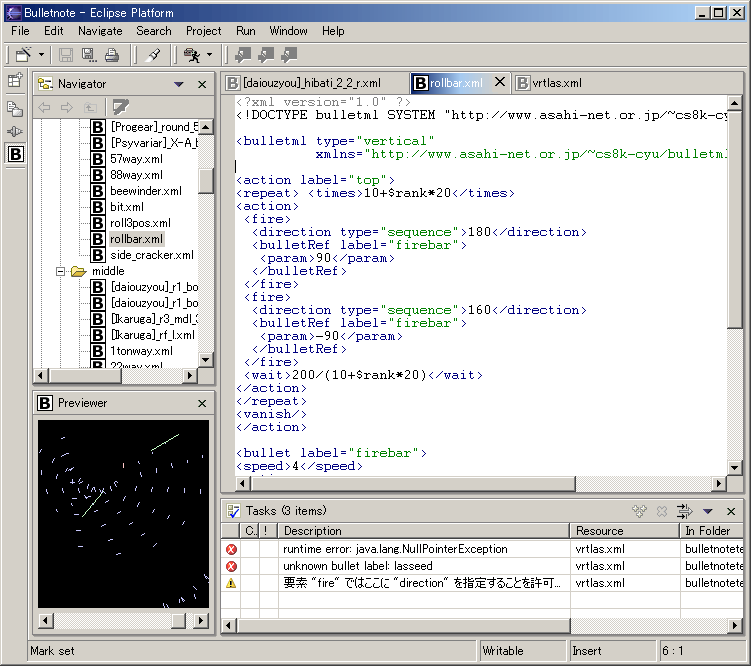
Task: Select the NullPointerException runtime error task
Action: pyautogui.click(x=395, y=549)
